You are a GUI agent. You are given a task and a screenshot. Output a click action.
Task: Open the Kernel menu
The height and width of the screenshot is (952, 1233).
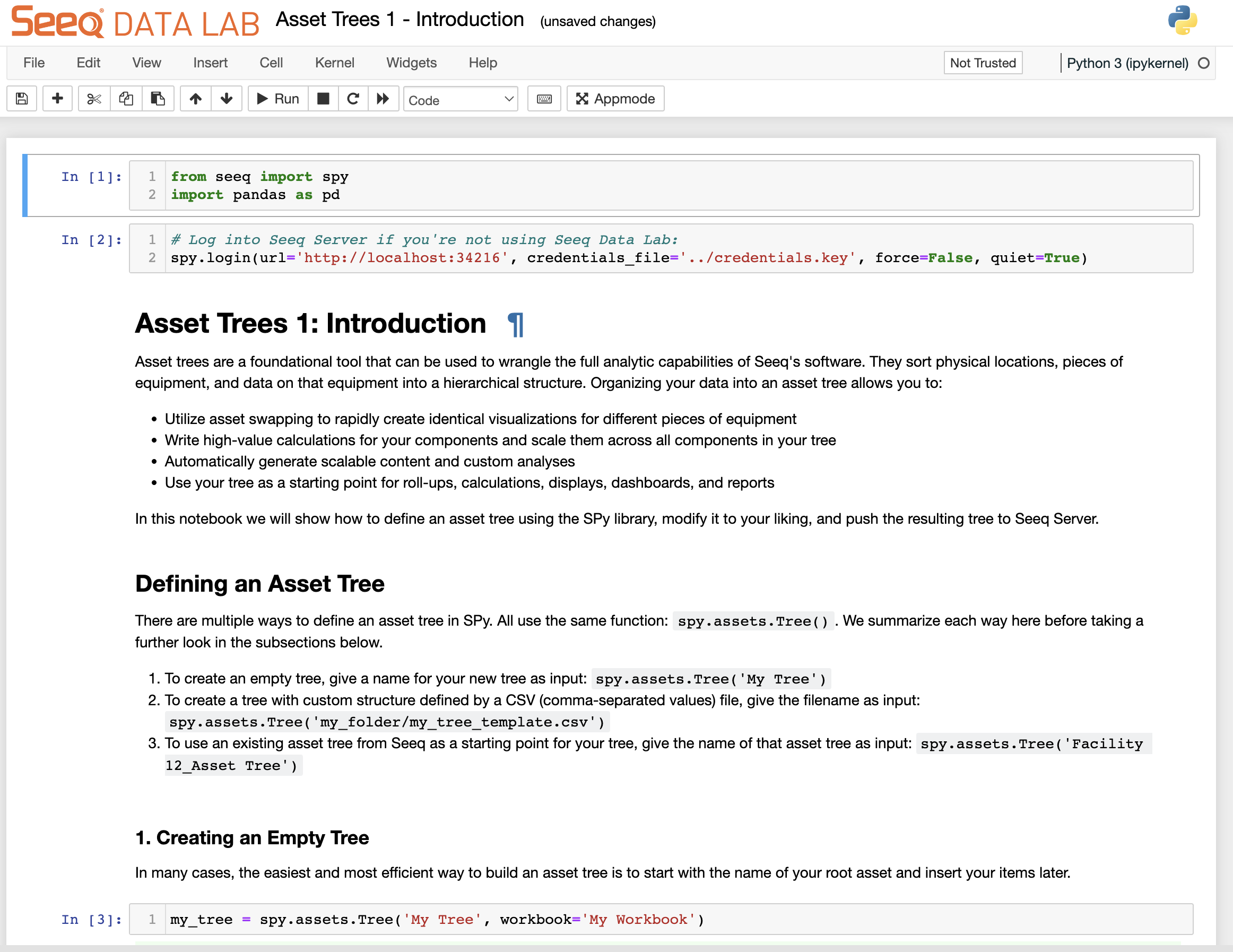click(x=335, y=63)
